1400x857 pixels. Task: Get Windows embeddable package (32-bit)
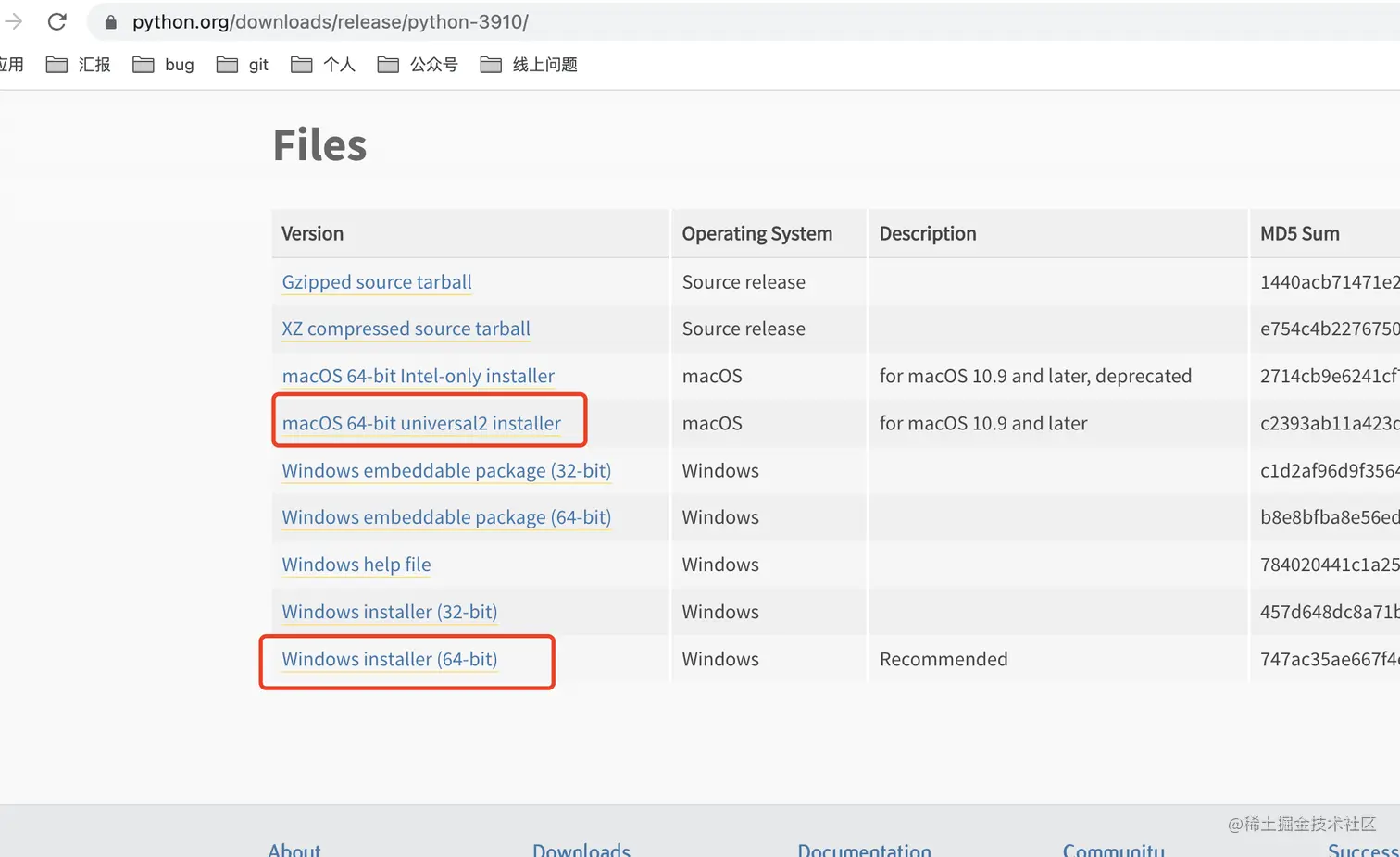click(x=446, y=470)
